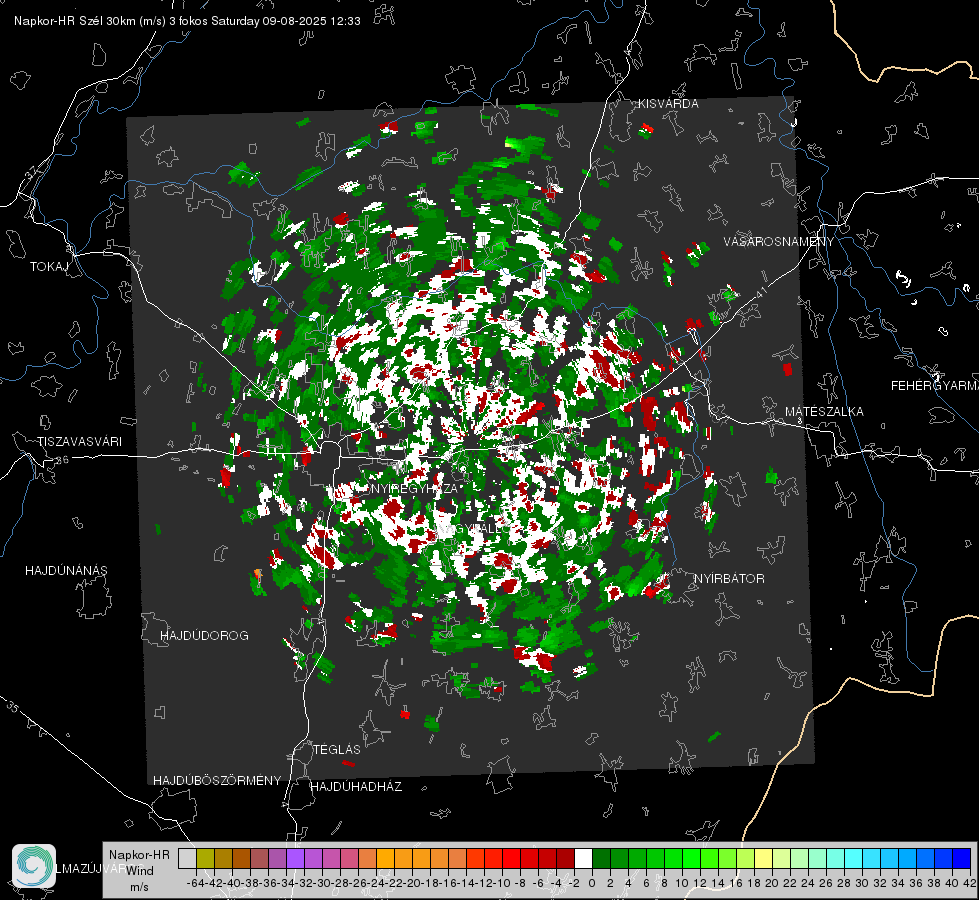Image resolution: width=979 pixels, height=900 pixels.
Task: Click the white zero-velocity legend swatch
Action: [583, 858]
